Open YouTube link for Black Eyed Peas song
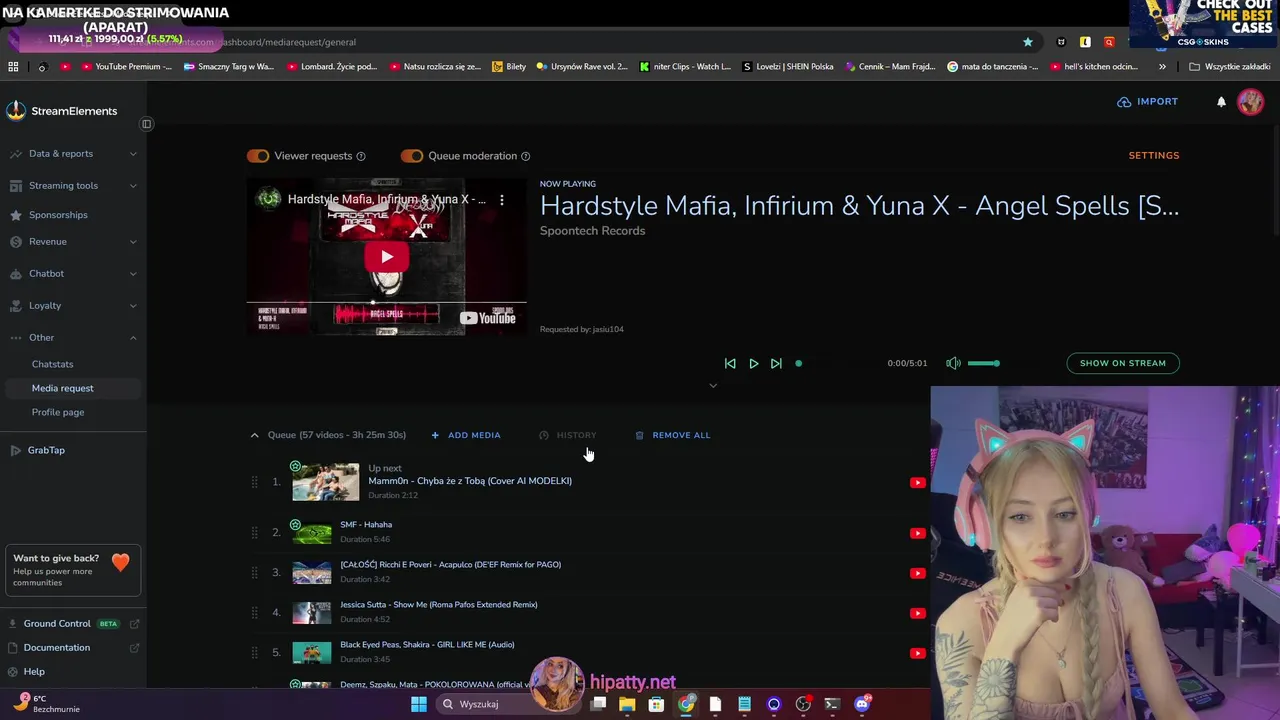Viewport: 1280px width, 720px height. pyautogui.click(x=917, y=653)
